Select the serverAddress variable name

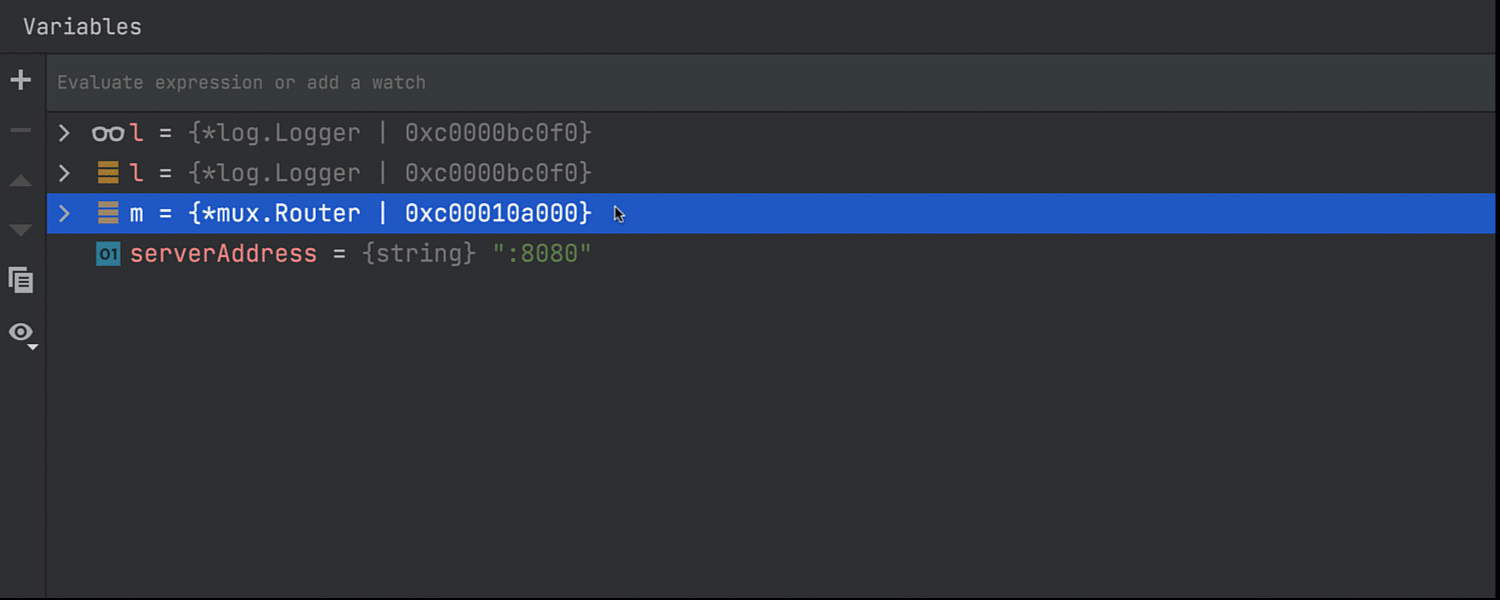(223, 254)
